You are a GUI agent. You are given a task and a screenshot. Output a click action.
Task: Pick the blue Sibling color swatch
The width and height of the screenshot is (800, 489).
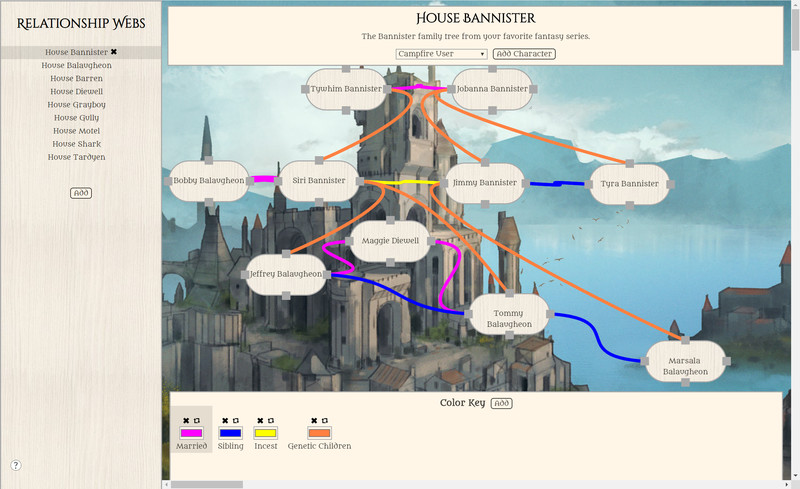click(230, 433)
